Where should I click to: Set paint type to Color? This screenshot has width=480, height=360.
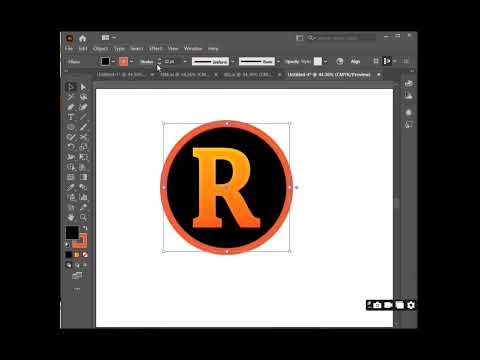pos(69,255)
